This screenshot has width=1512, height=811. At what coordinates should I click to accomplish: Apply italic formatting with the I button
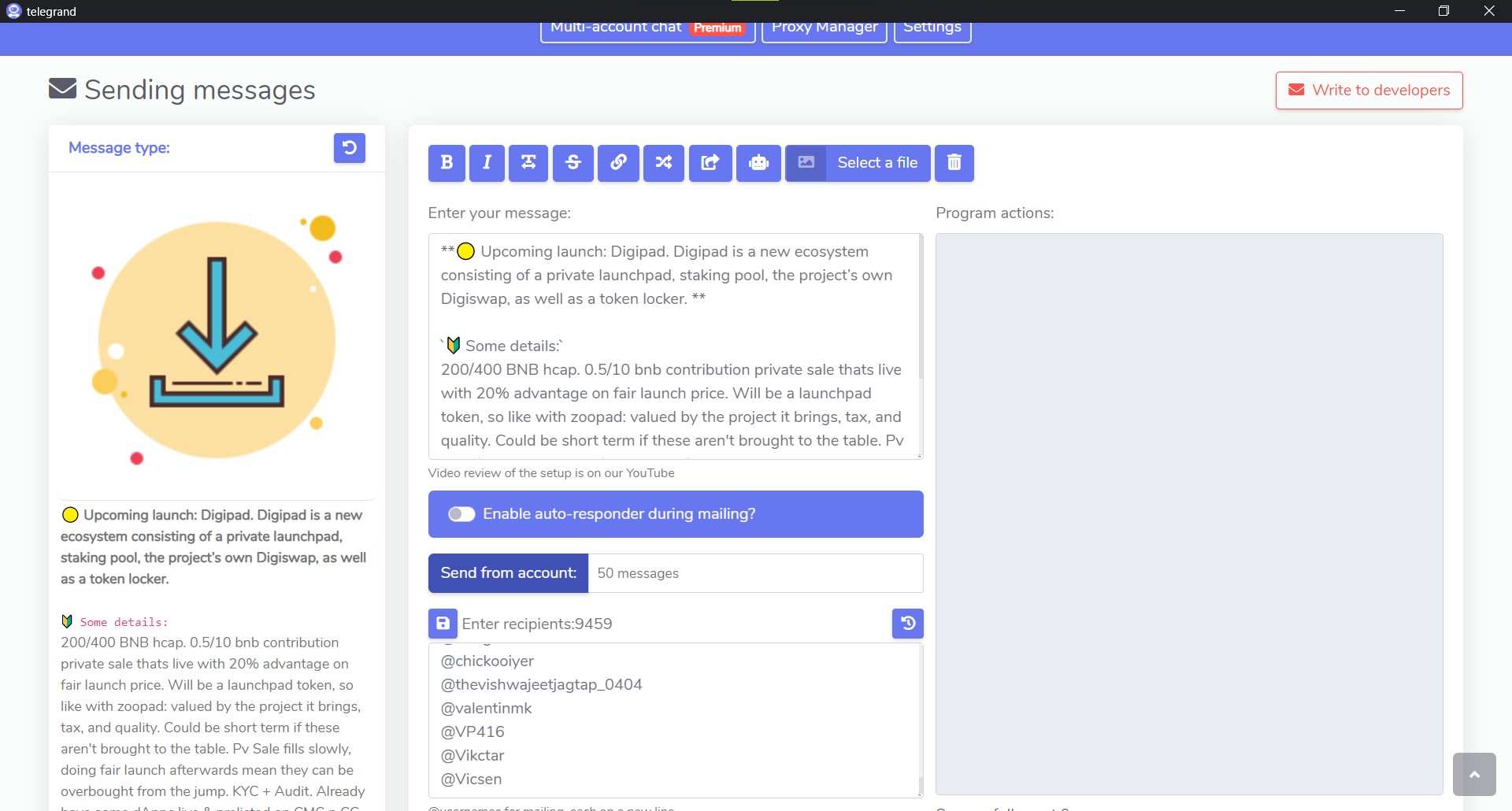[x=487, y=163]
